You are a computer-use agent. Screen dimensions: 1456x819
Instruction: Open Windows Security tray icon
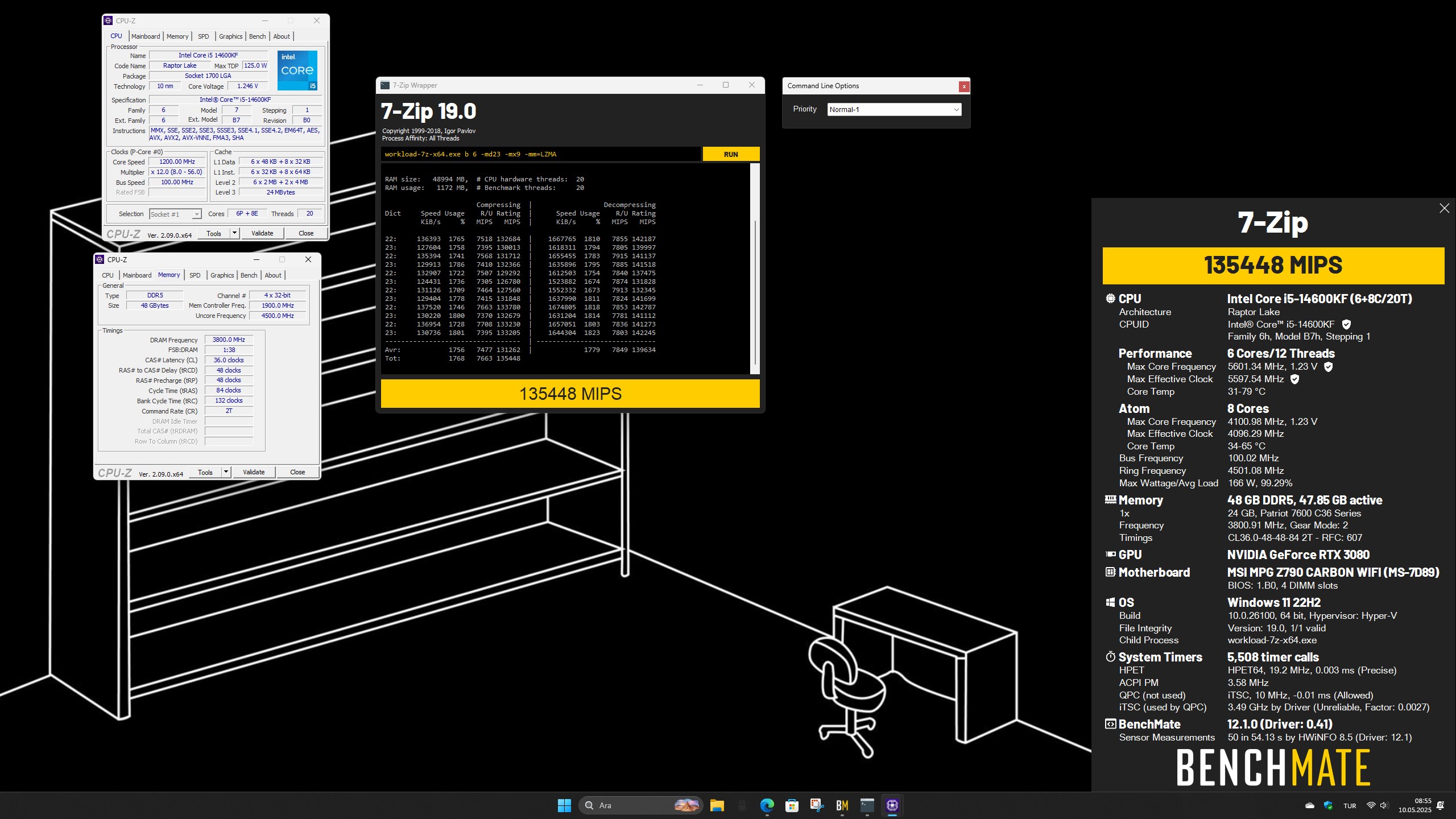click(1328, 805)
